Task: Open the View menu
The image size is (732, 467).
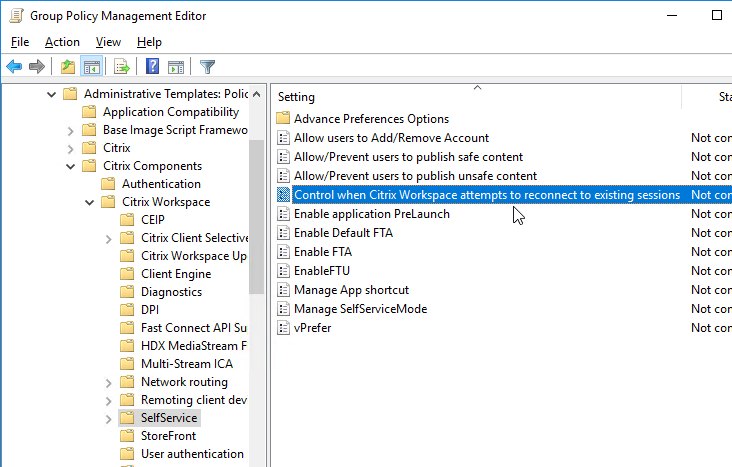Action: 108,42
